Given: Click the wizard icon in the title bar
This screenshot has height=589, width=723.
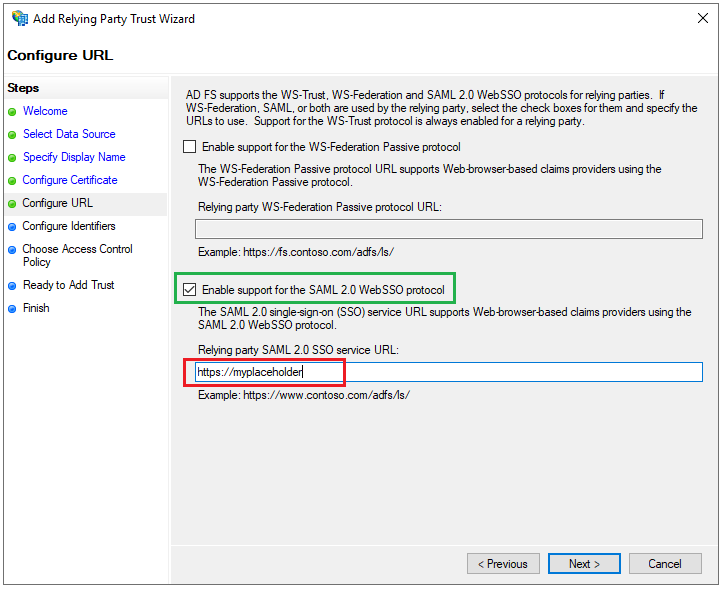Looking at the screenshot, I should 20,18.
